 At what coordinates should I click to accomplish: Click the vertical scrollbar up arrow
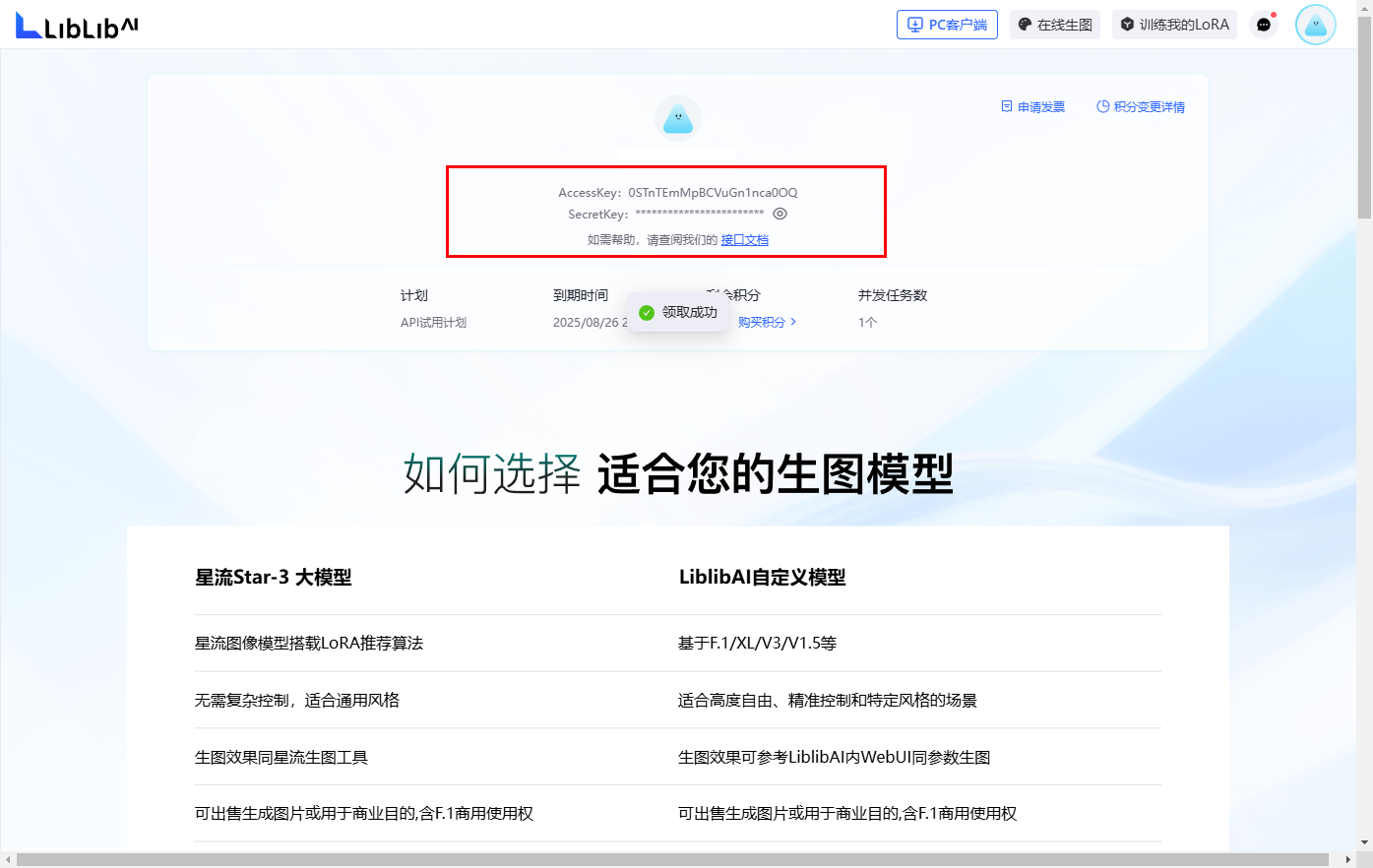[x=1364, y=8]
